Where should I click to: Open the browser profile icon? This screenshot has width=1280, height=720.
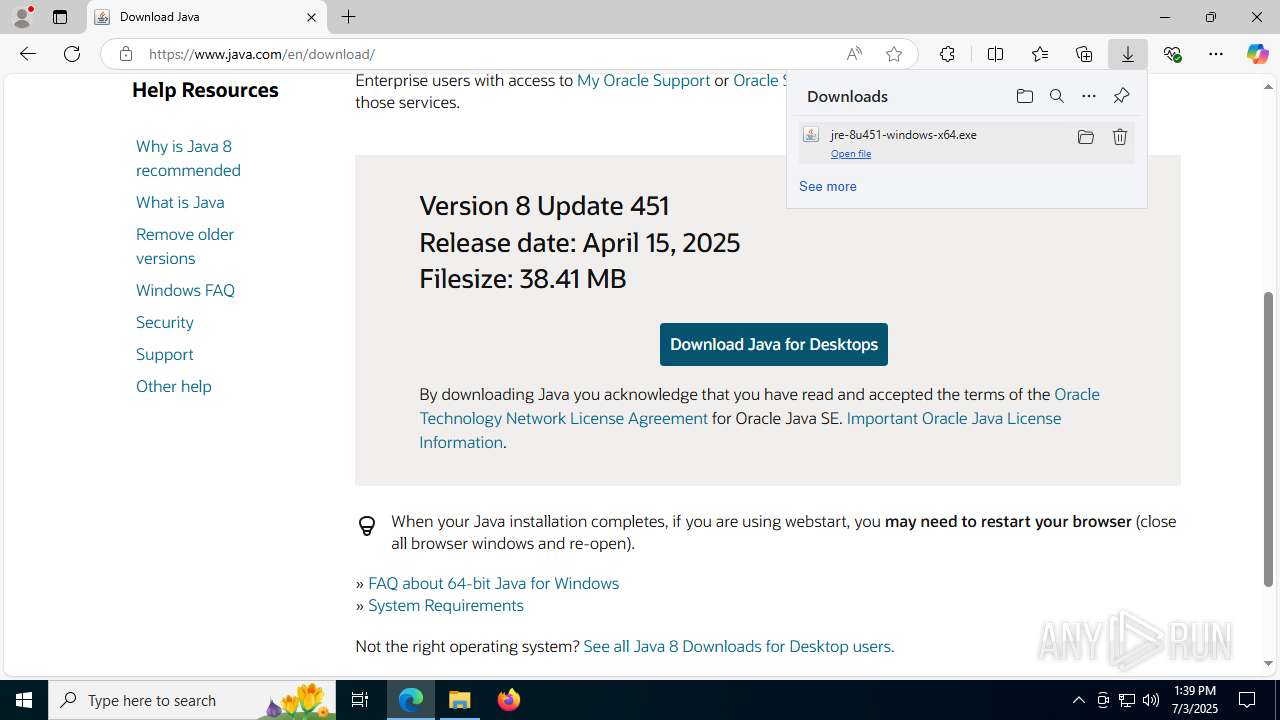click(22, 17)
